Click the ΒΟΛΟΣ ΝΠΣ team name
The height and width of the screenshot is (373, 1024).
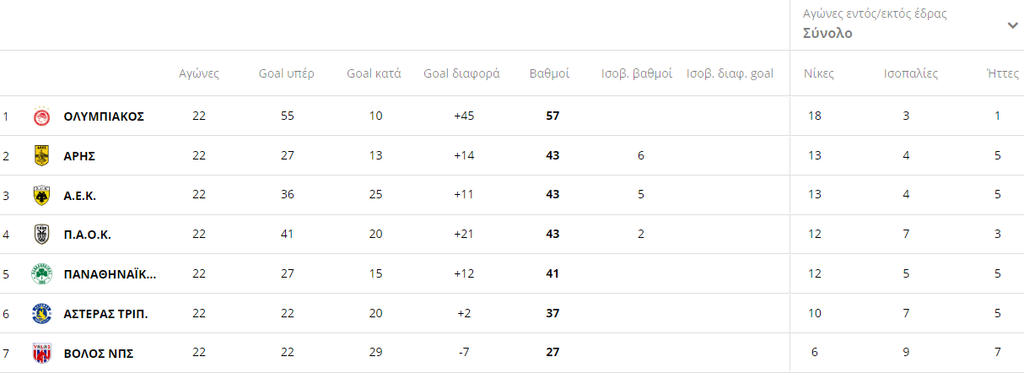(99, 353)
